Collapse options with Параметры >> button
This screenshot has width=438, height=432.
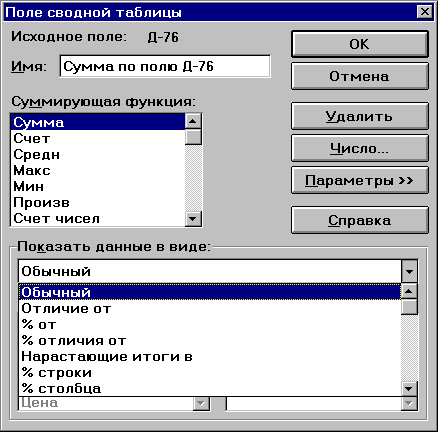point(360,180)
